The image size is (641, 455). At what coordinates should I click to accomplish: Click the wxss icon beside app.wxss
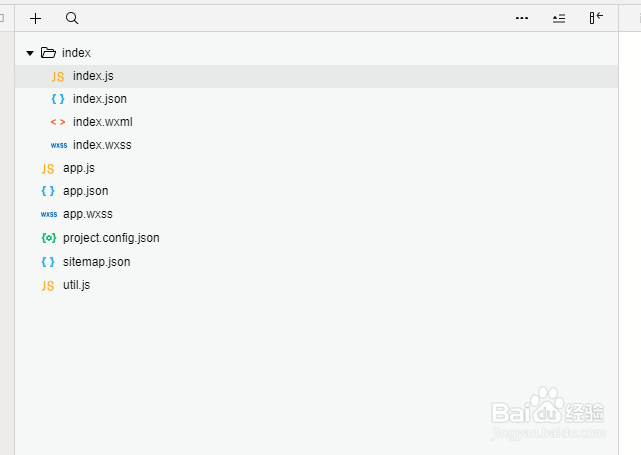pyautogui.click(x=48, y=214)
